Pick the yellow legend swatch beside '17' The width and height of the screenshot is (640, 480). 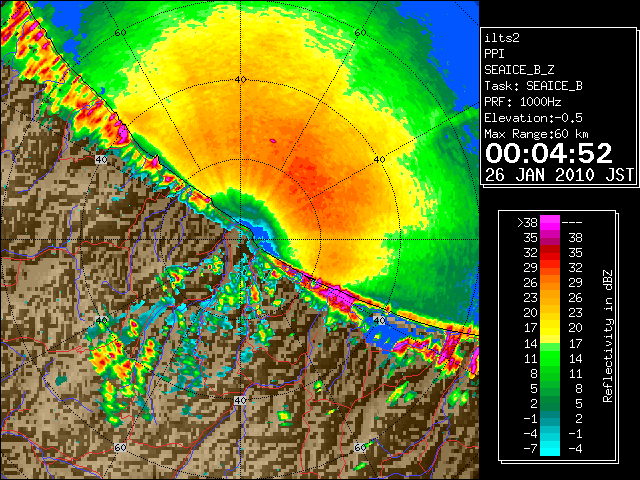pos(550,328)
